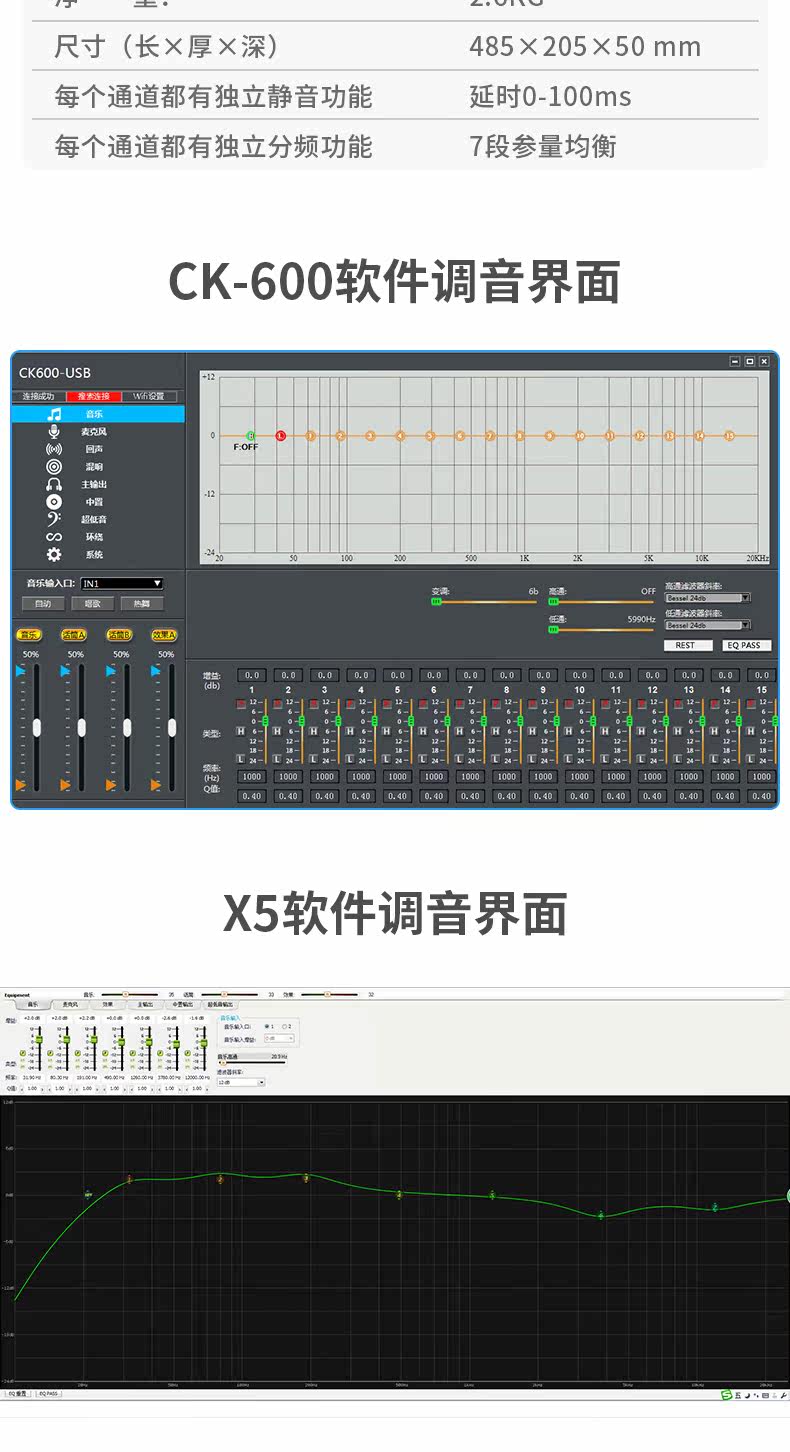
Task: Click the green F:OFF node on CK600 graph
Action: pyautogui.click(x=250, y=435)
